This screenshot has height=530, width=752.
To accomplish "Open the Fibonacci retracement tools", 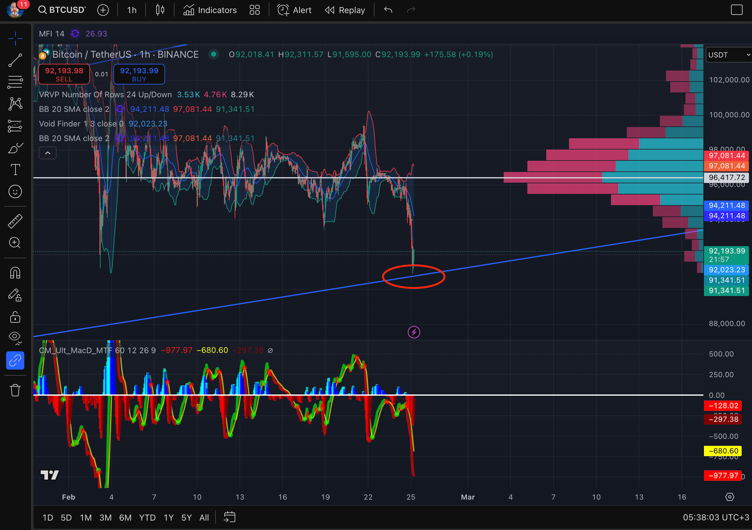I will 15,82.
